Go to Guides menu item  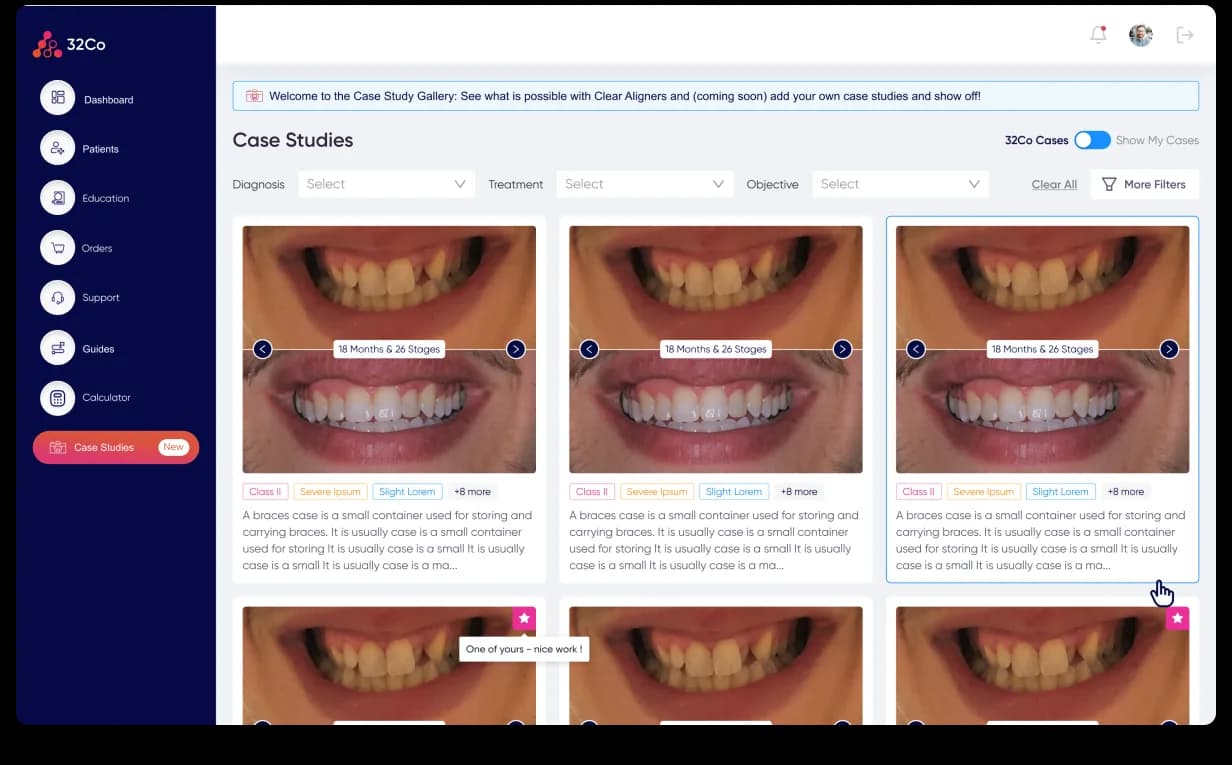click(x=99, y=349)
